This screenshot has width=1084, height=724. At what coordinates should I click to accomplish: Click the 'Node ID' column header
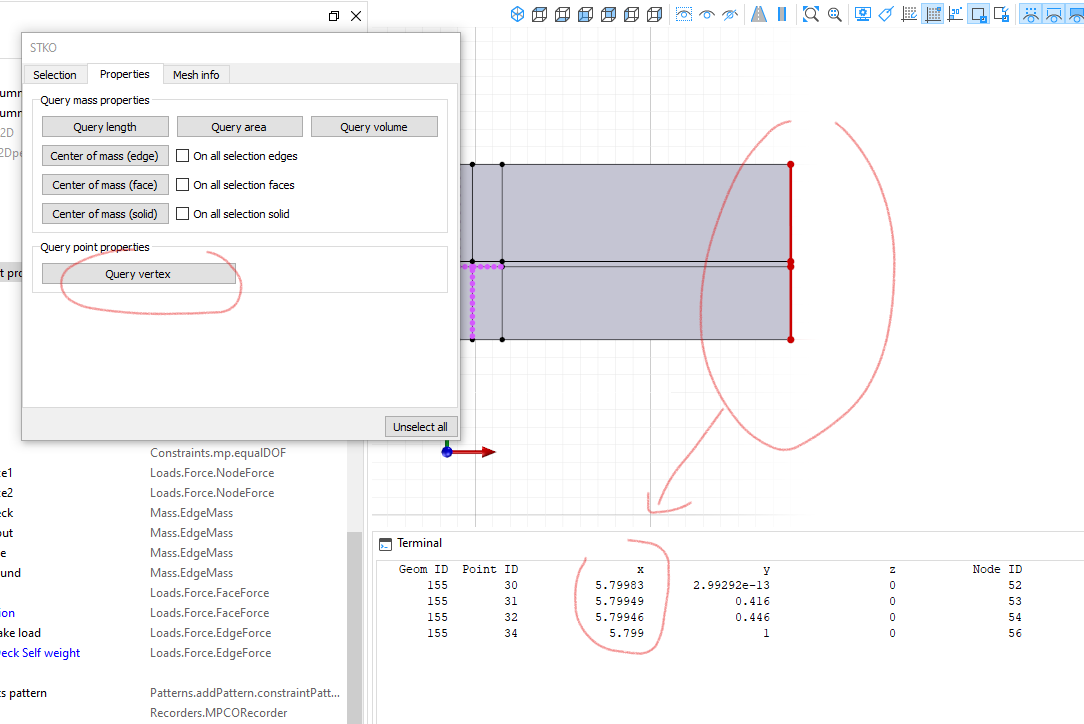(x=997, y=569)
